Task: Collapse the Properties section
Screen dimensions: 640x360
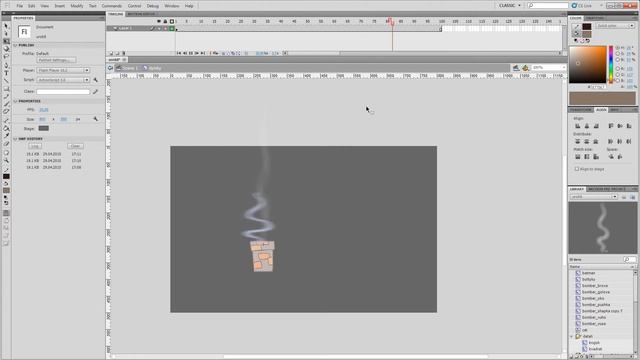Action: click(15, 101)
